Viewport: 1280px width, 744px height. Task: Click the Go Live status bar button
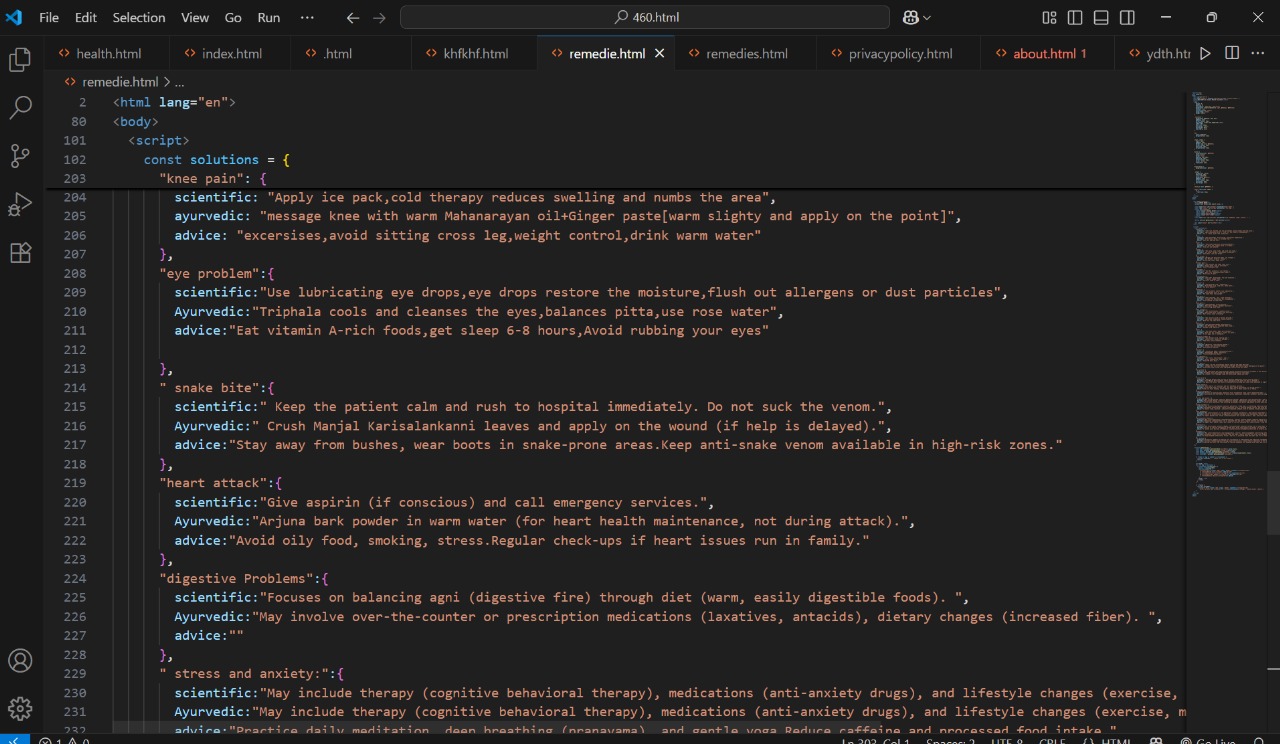(1208, 741)
